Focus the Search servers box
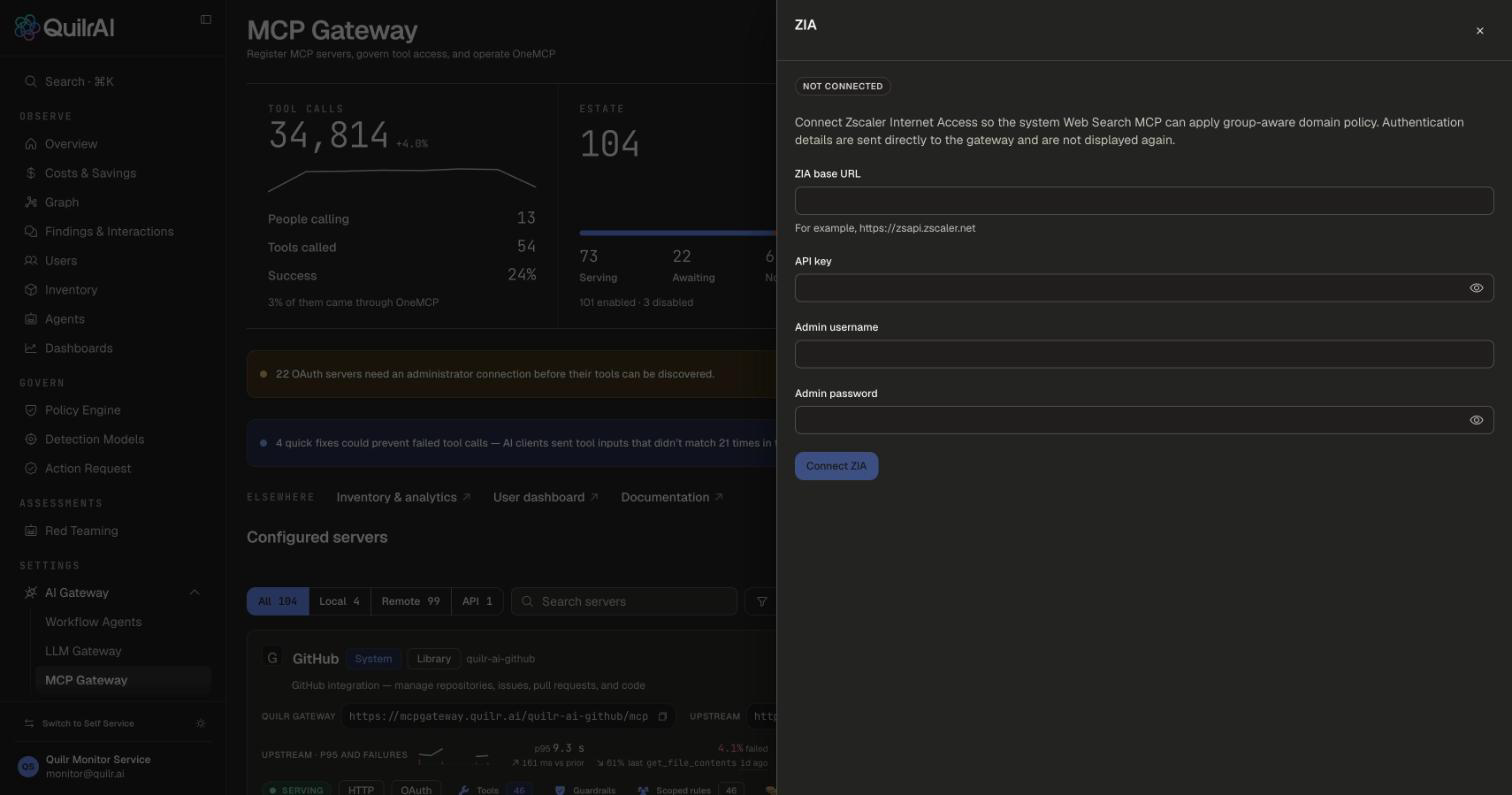 click(x=625, y=601)
